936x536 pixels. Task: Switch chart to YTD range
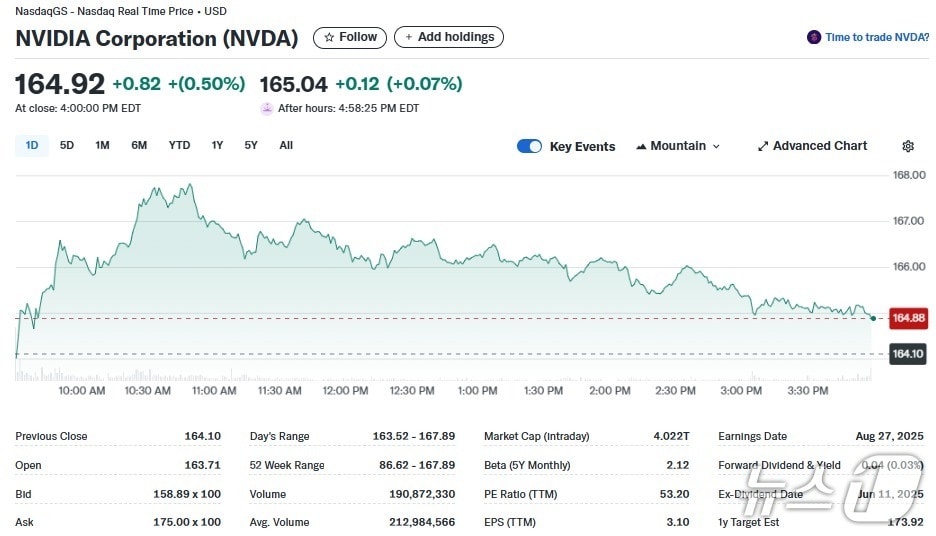click(179, 145)
